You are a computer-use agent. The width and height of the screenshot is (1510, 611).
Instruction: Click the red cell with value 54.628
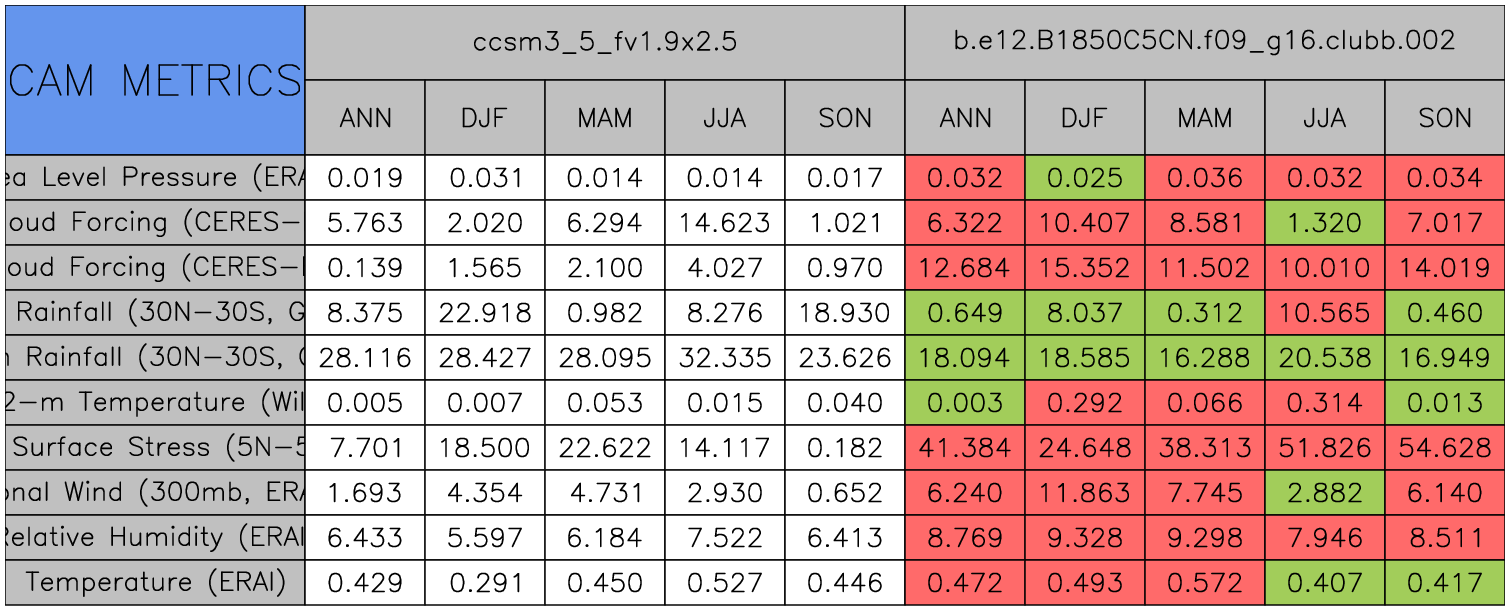[1445, 447]
